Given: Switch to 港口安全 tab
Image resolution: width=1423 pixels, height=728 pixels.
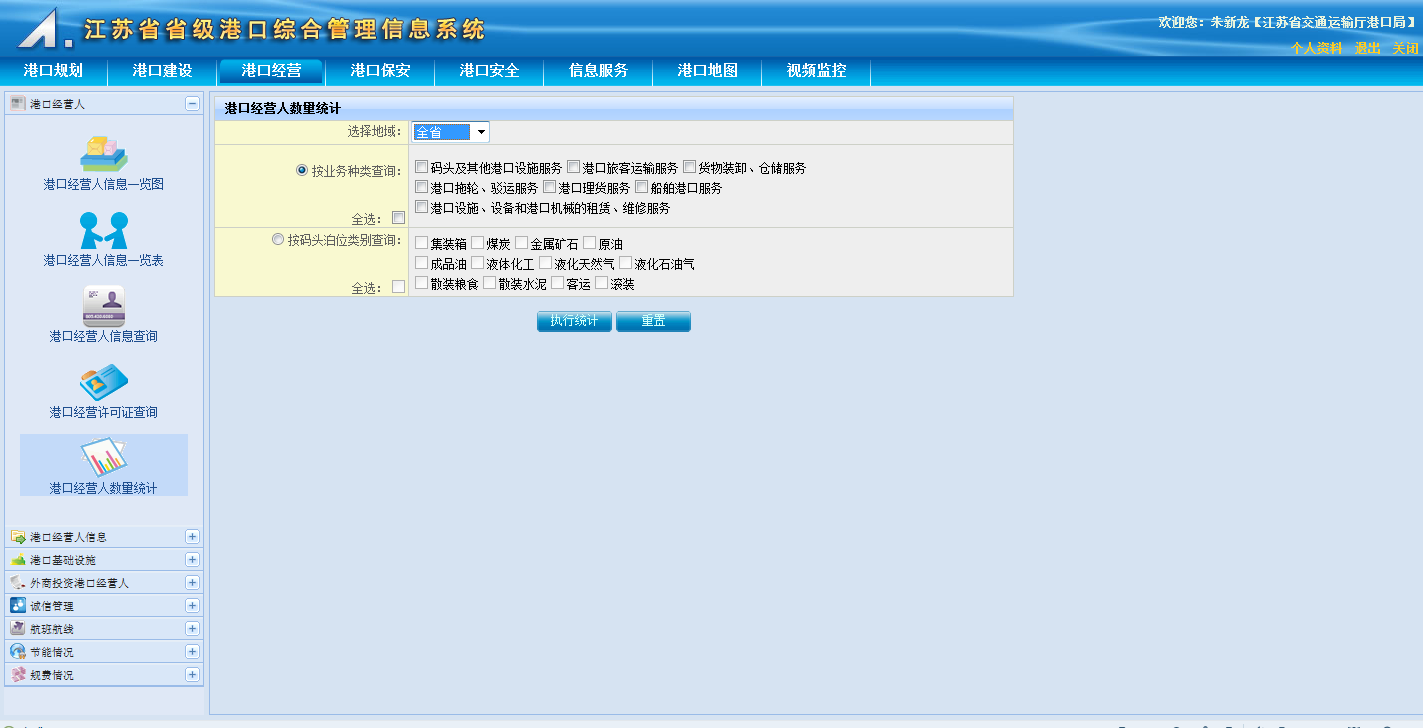Looking at the screenshot, I should pyautogui.click(x=489, y=71).
